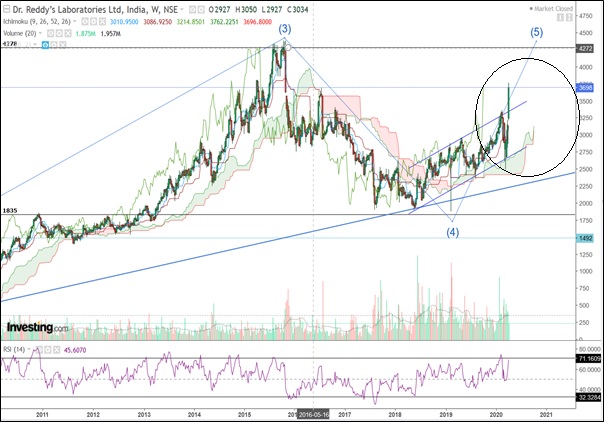Click the volume value 1.957M
Screen dimensions: 604x422
(111, 34)
